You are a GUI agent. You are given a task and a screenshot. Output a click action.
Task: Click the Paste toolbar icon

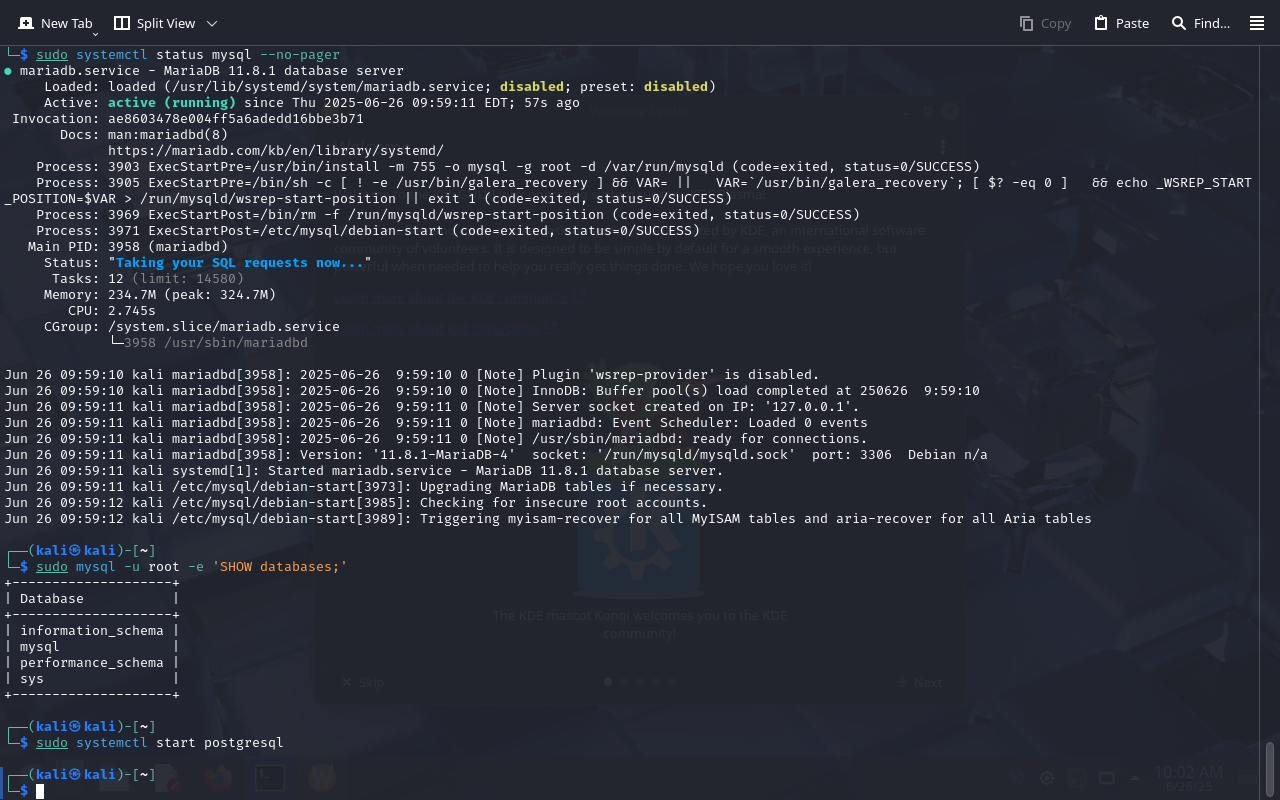(x=1121, y=23)
